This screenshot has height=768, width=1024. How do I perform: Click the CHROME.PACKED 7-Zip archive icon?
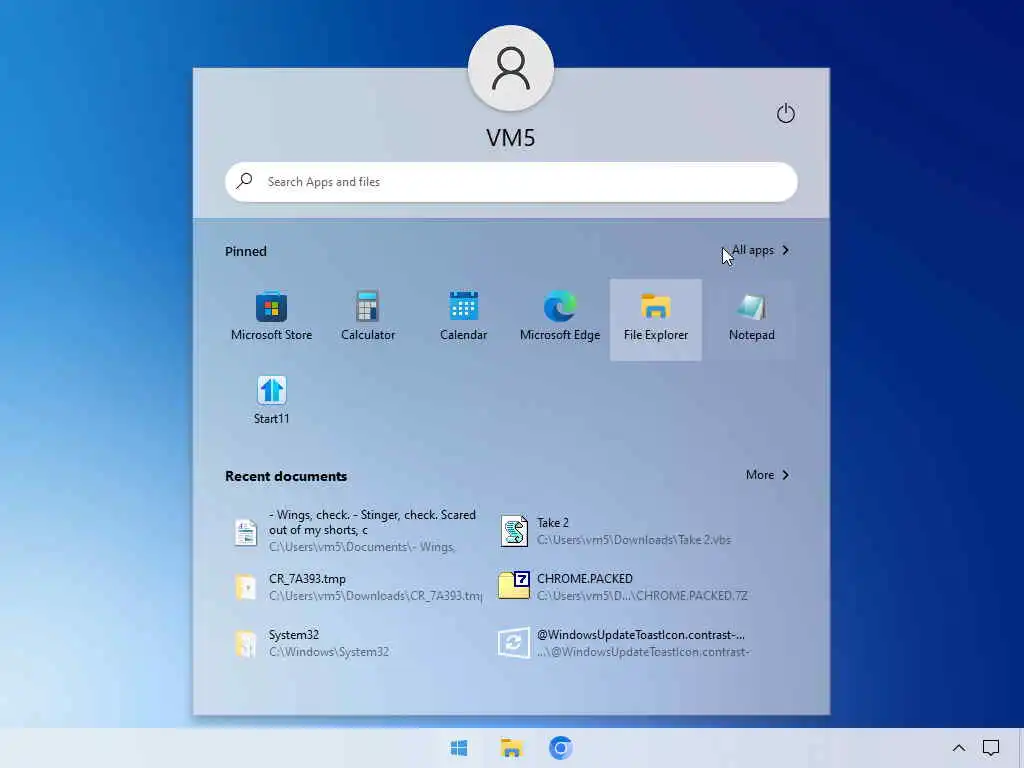(514, 586)
